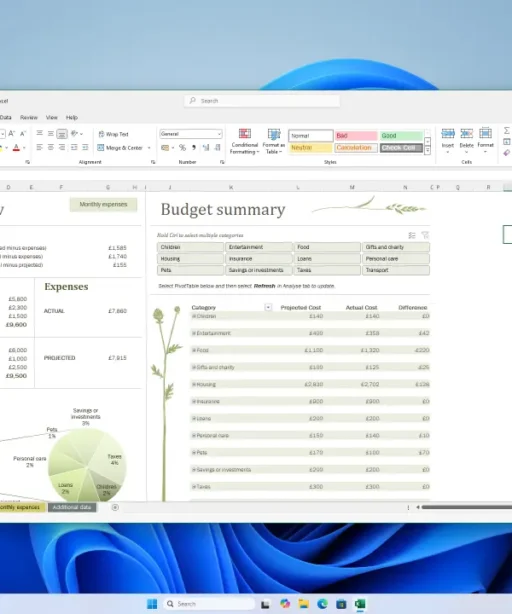
Task: Click the Monthly expenses button
Action: click(103, 204)
